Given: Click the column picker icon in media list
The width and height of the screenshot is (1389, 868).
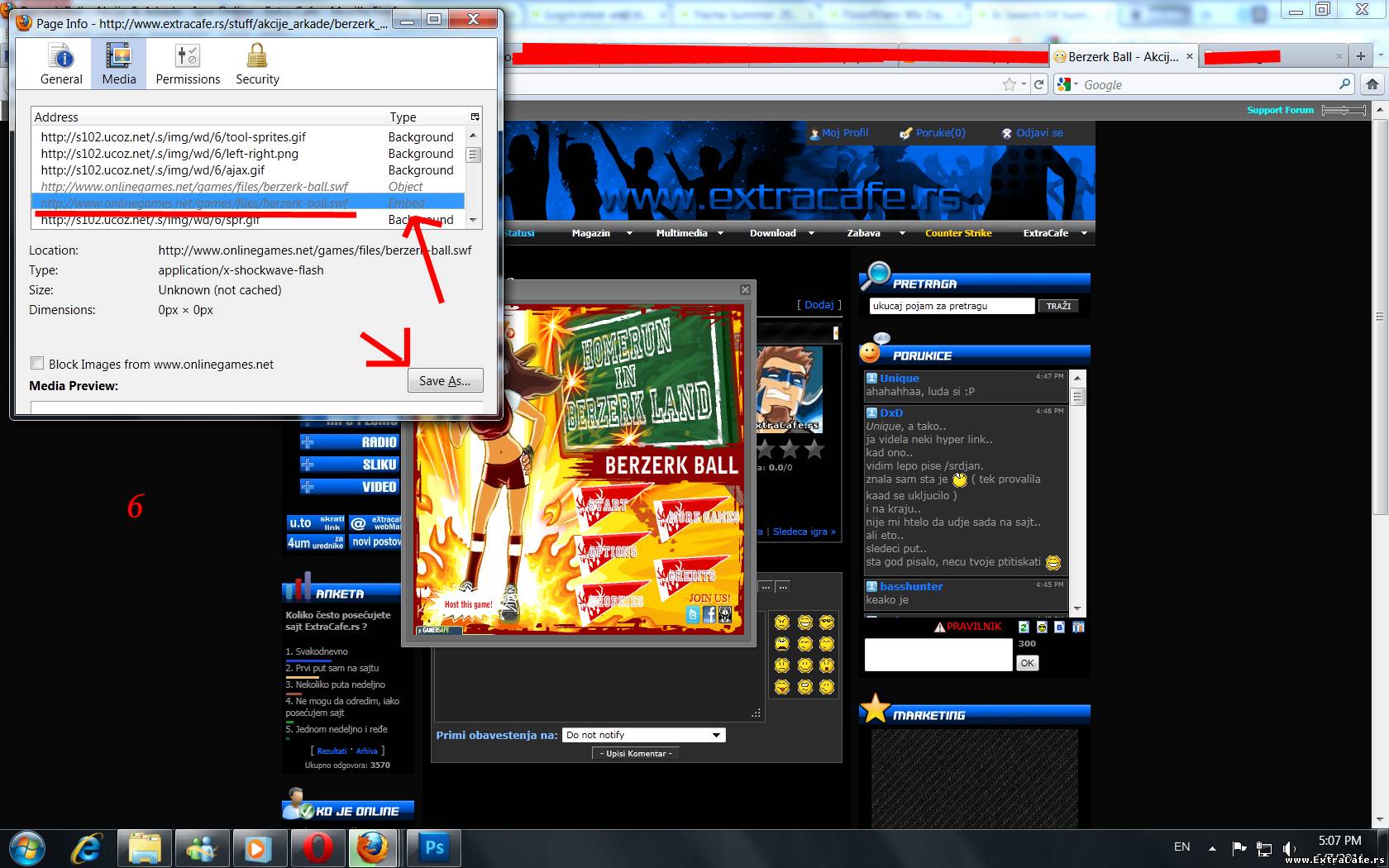Looking at the screenshot, I should point(475,117).
